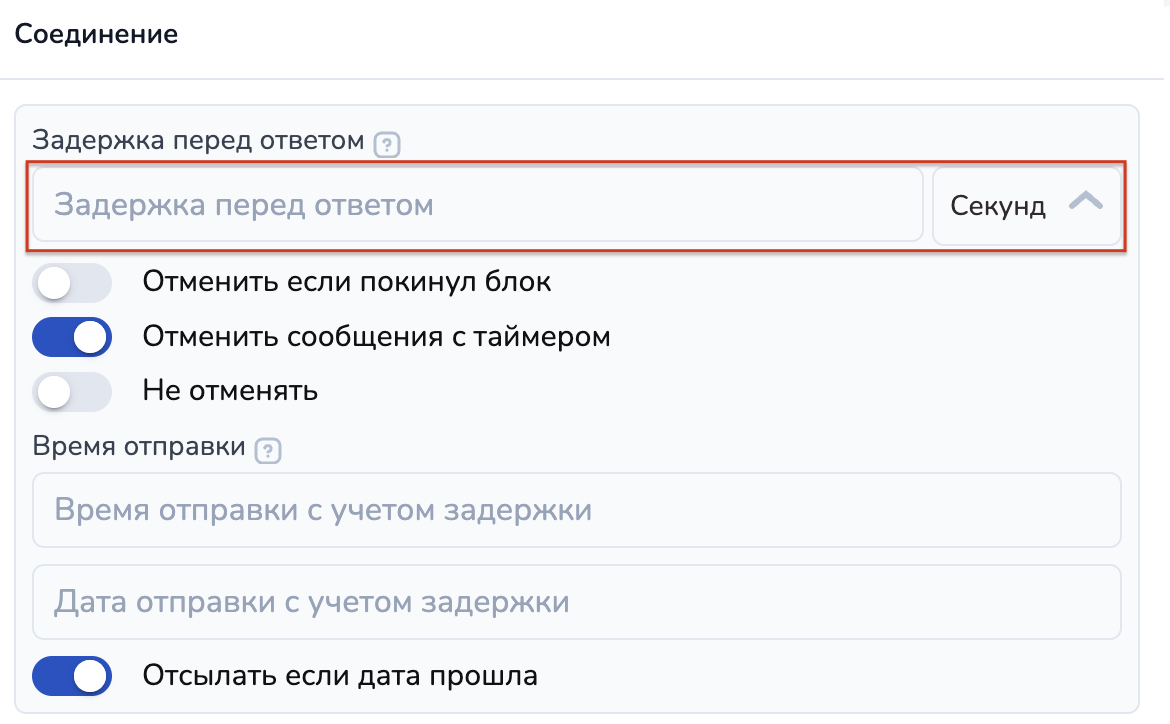Viewport: 1170px width, 724px height.
Task: Click help icon beside Задержка перед ответом label
Action: (x=387, y=145)
